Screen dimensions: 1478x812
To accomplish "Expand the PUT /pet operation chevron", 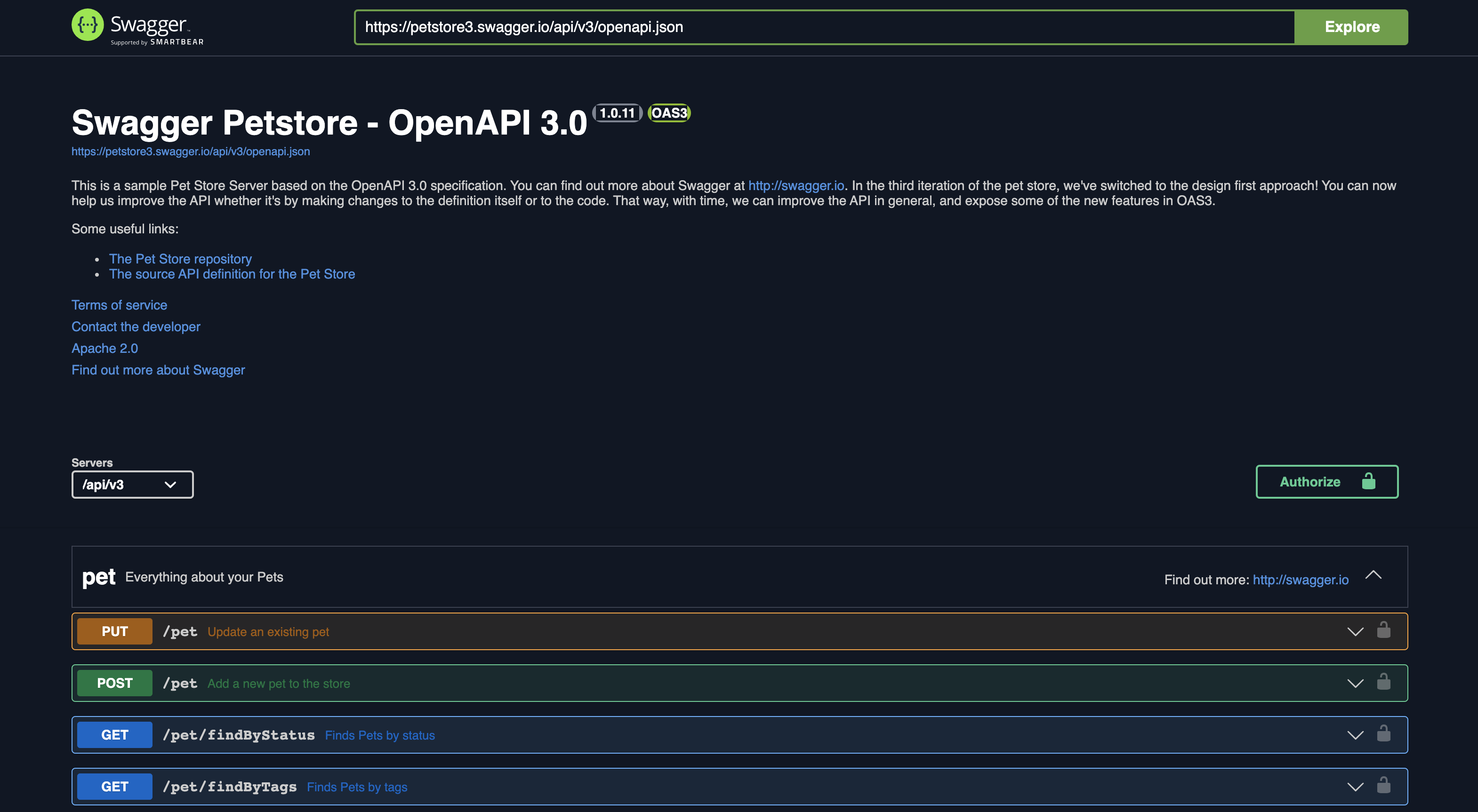I will tap(1355, 631).
